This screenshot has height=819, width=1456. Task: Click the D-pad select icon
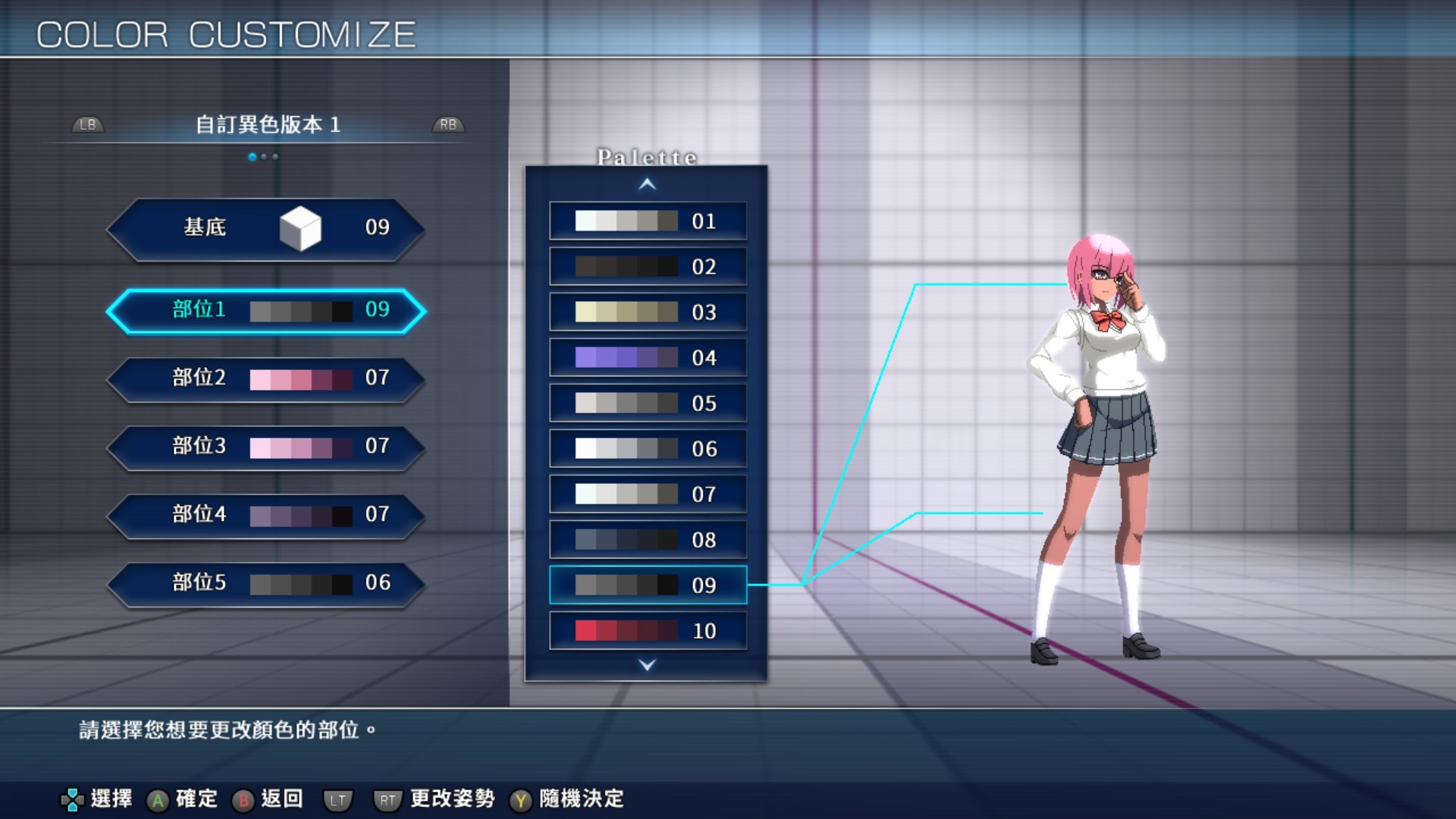tap(72, 799)
